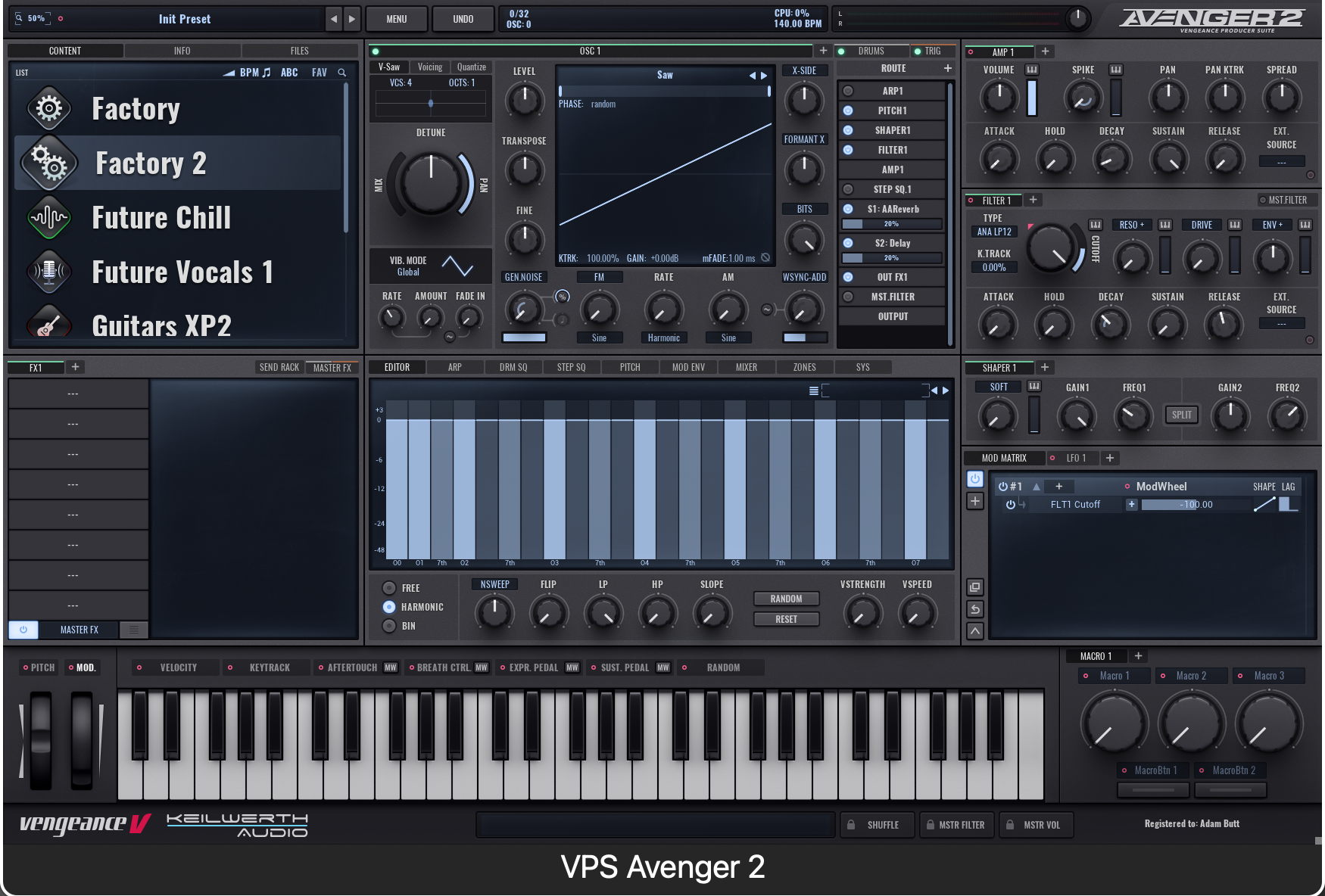Open preset browser search magnifier icon
This screenshot has width=1325, height=896.
click(x=342, y=73)
